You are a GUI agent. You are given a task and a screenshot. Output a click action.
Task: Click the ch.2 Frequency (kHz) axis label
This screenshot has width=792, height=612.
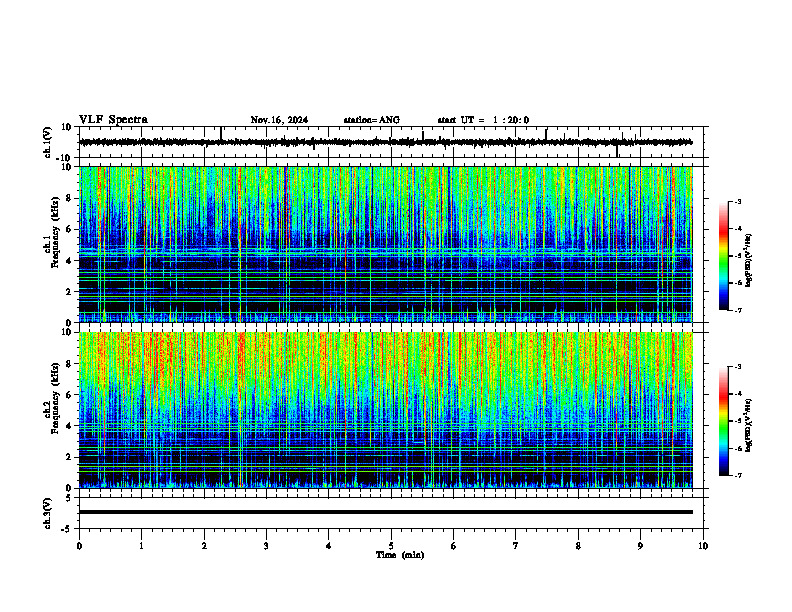51,398
